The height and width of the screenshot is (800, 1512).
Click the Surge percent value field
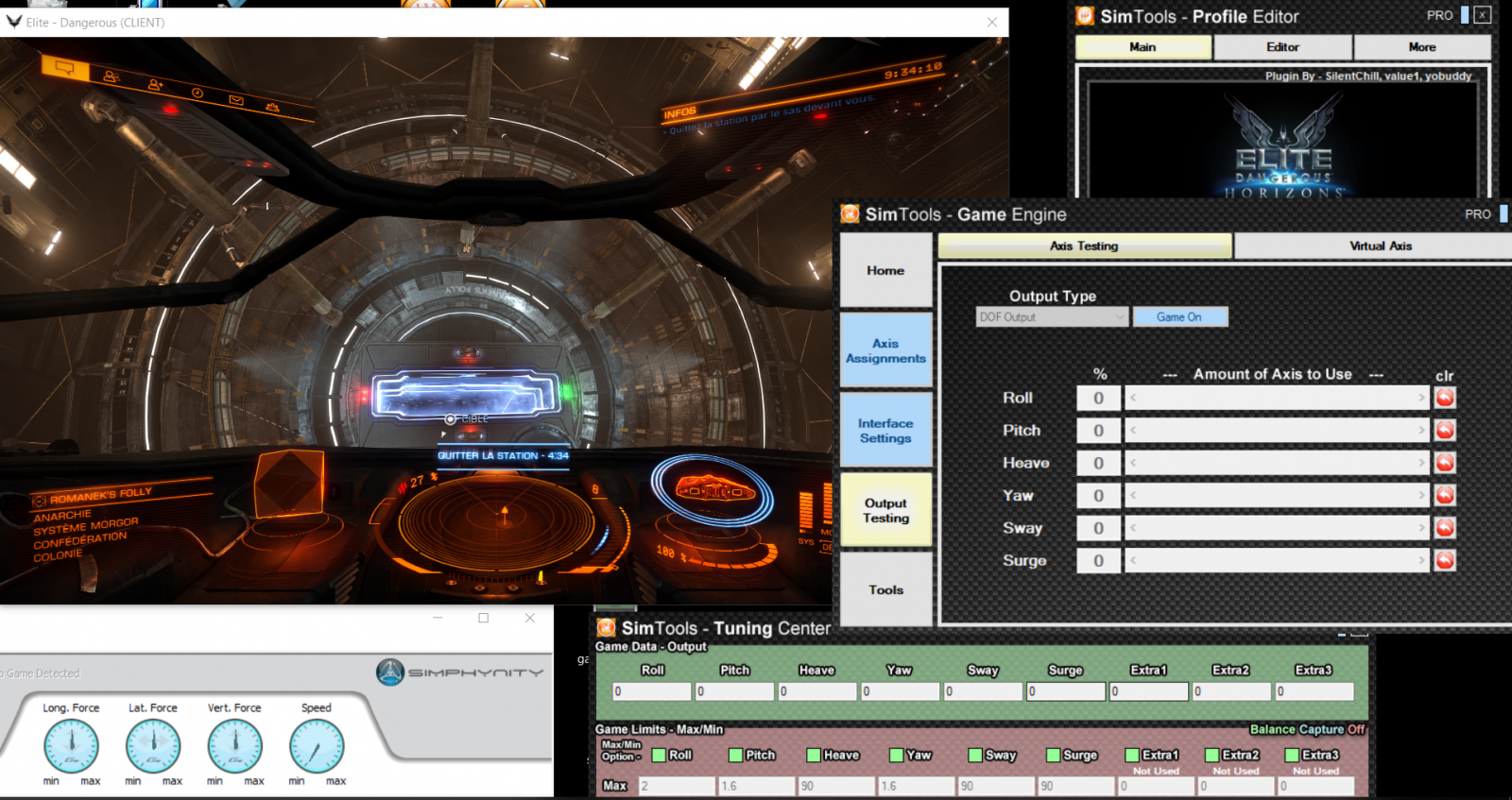pos(1098,560)
